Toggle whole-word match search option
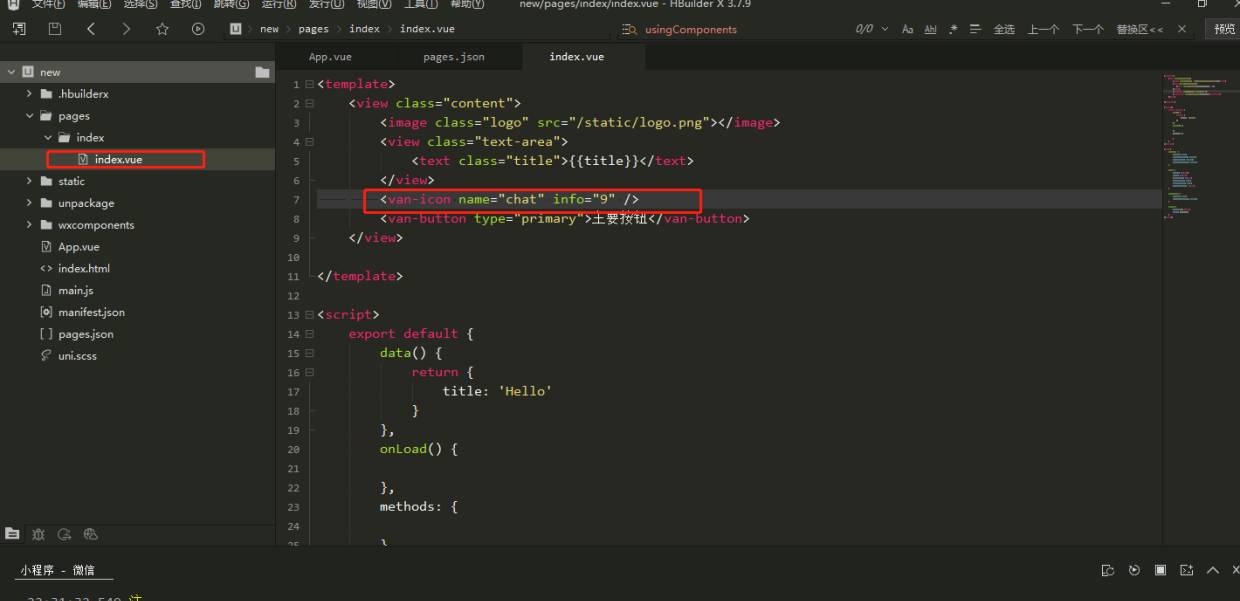This screenshot has width=1240, height=601. coord(930,29)
